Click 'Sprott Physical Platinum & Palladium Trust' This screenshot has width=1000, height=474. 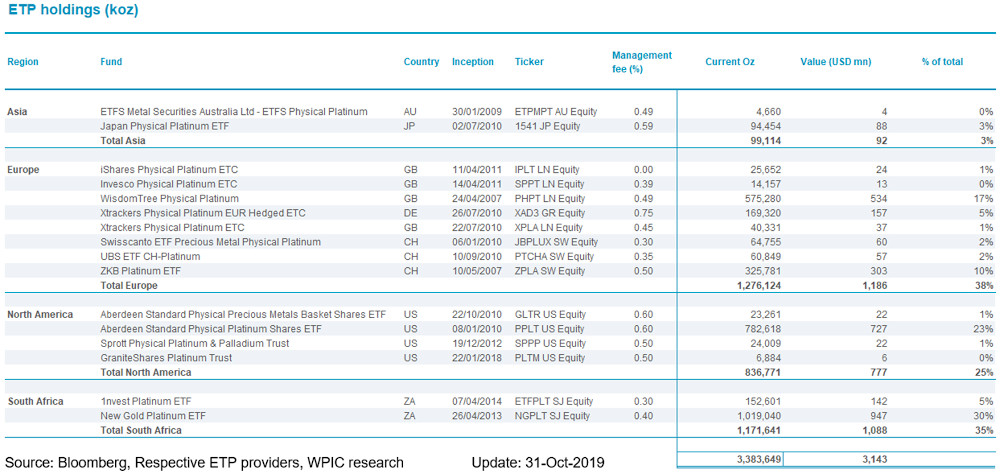tap(195, 343)
